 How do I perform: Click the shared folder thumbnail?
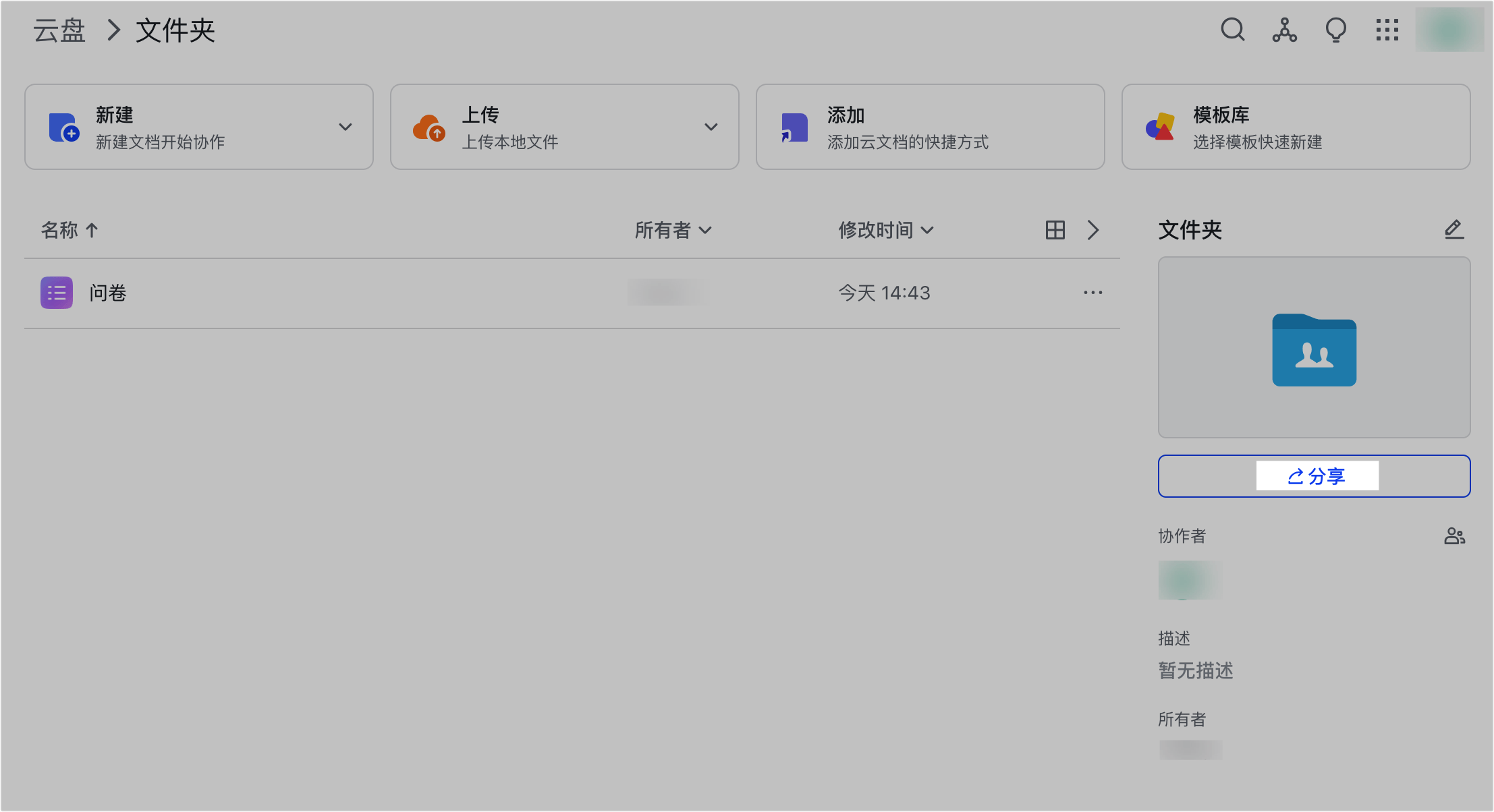tap(1314, 347)
